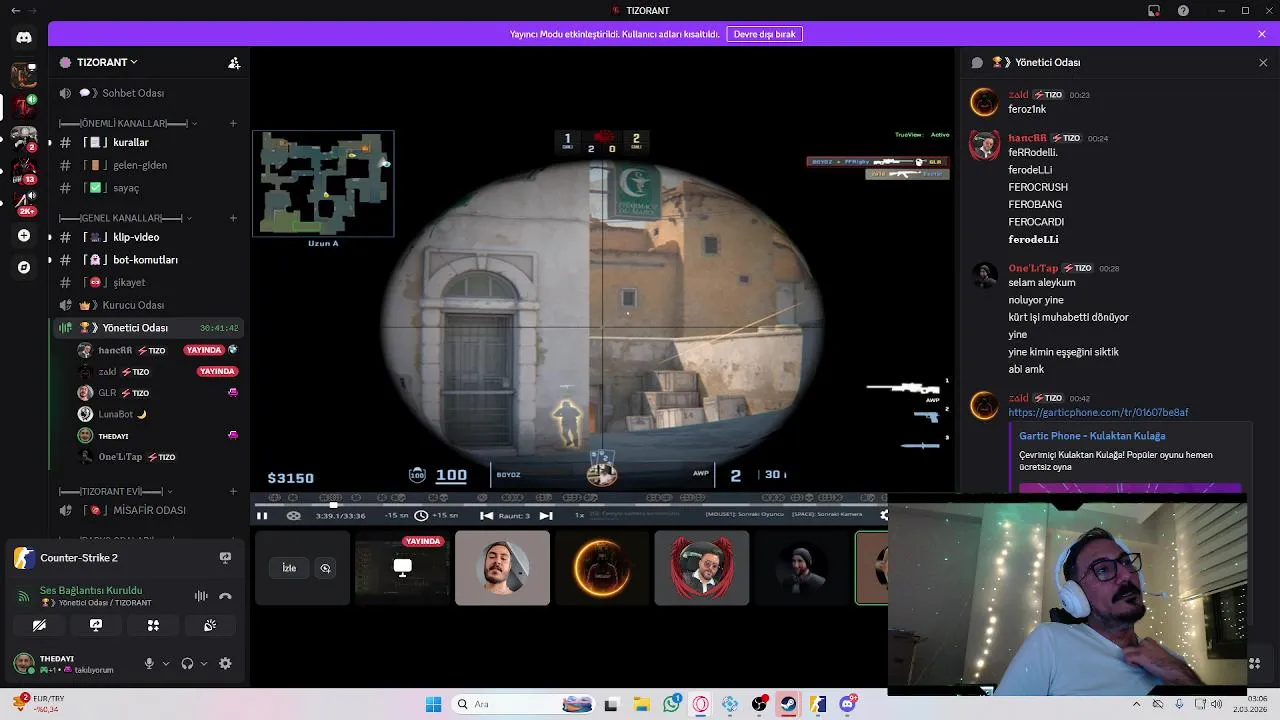
Task: Open WhatsApp from the taskbar
Action: tap(671, 704)
